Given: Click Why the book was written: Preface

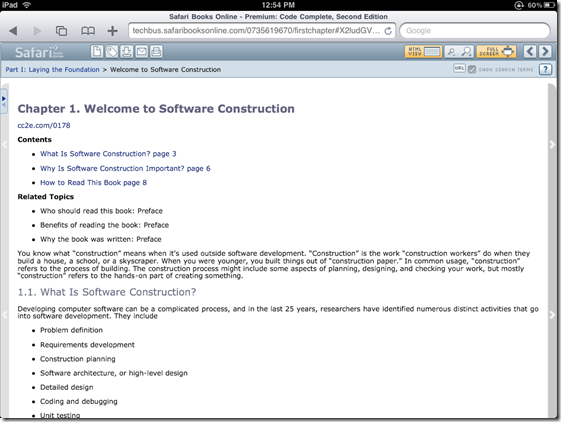Looking at the screenshot, I should click(101, 239).
